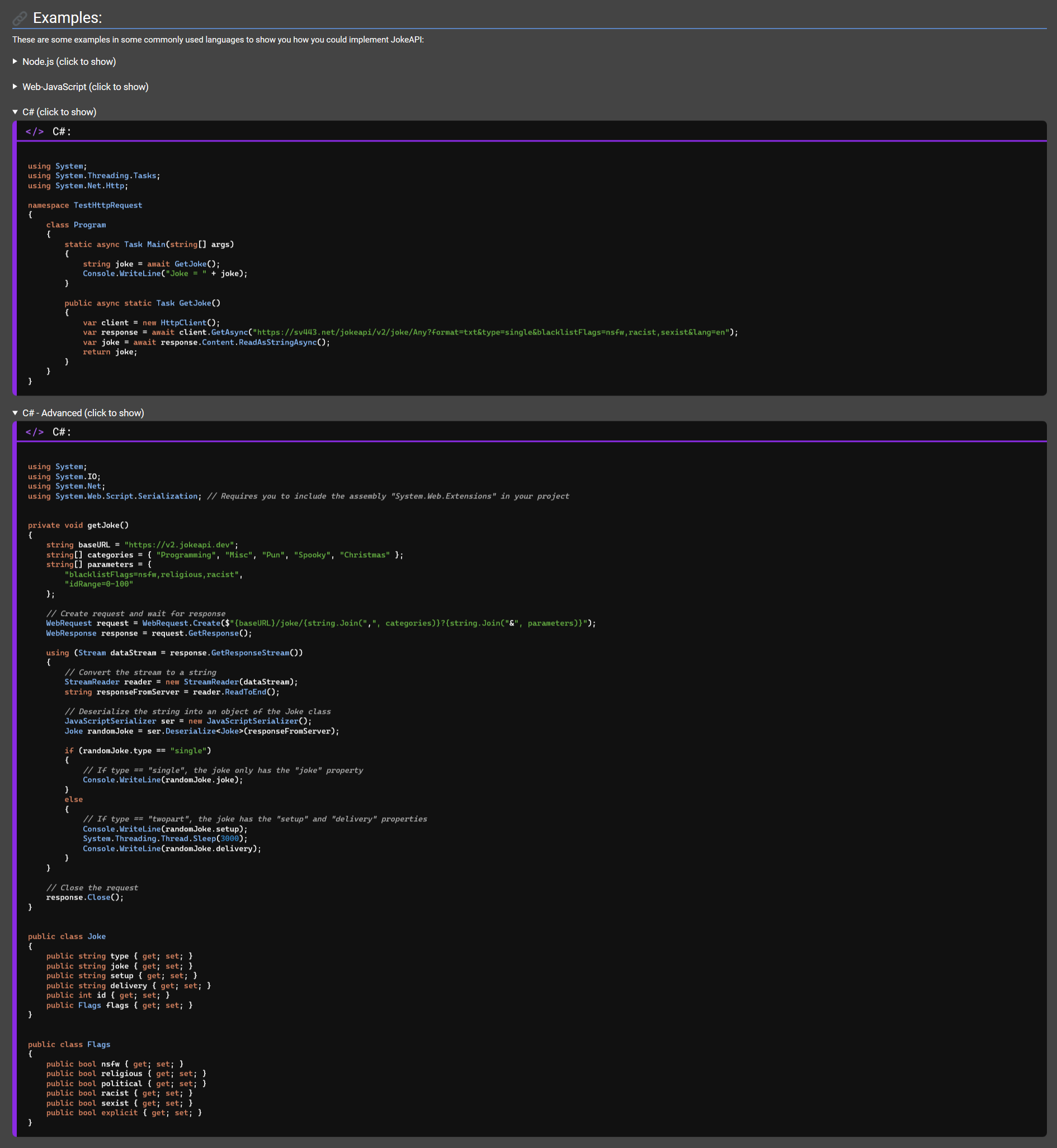Select the "Web-JavaScript (click to show)" label

pyautogui.click(x=85, y=86)
